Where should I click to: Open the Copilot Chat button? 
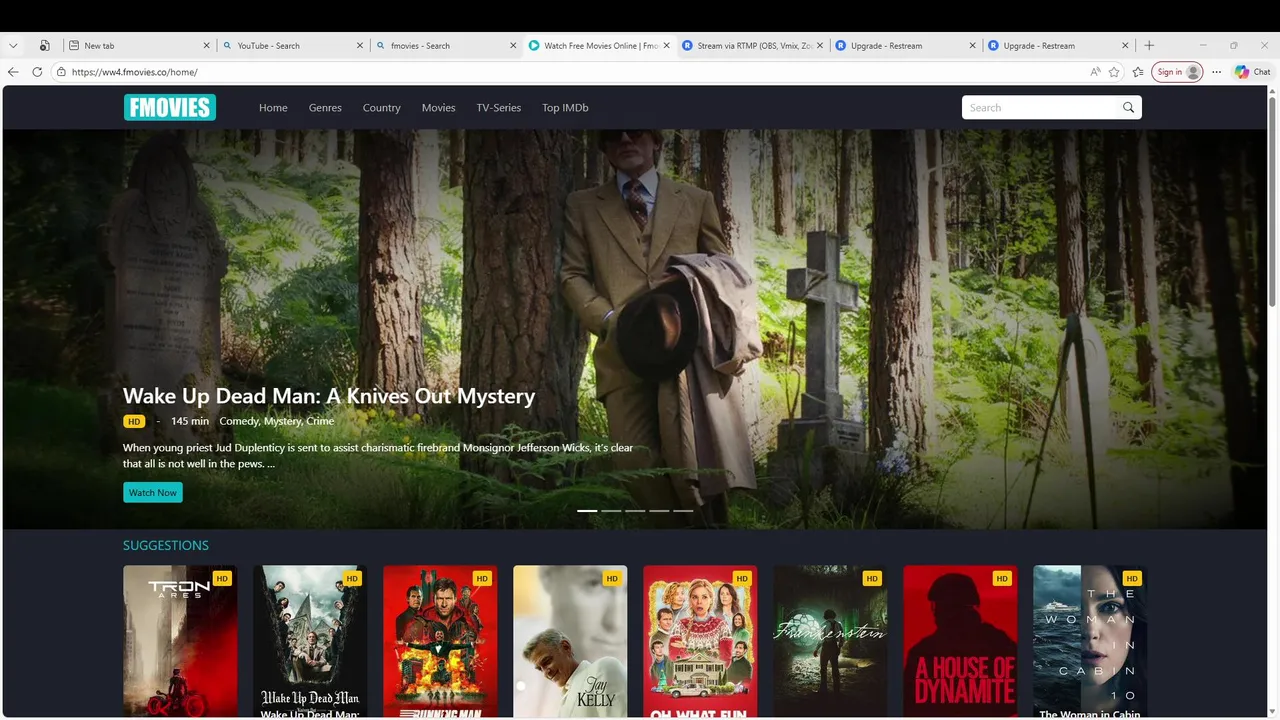(x=1252, y=72)
